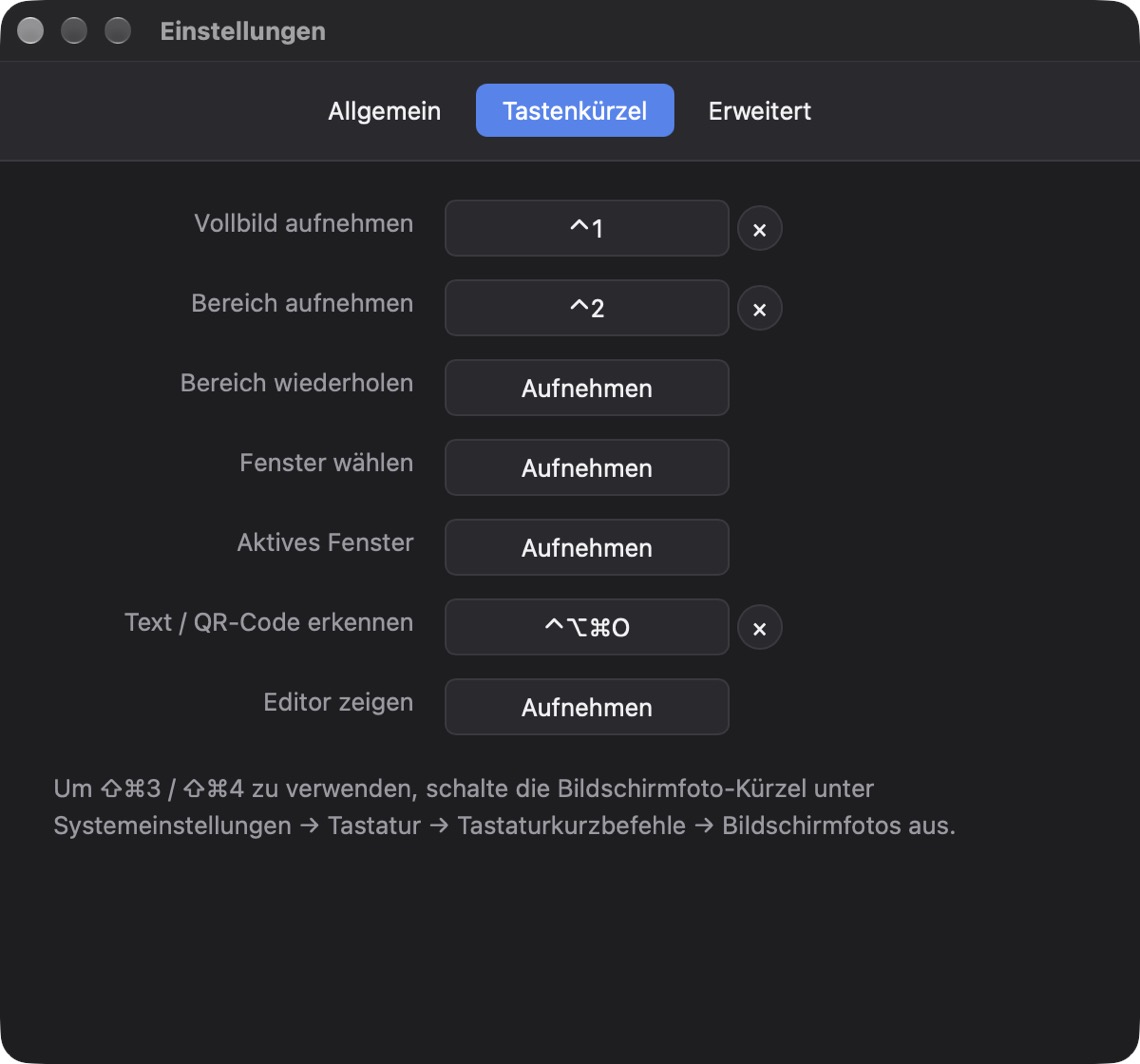Screen dimensions: 1140x1064
Task: Click the Systemeinstellungen hint text
Action: 505,807
